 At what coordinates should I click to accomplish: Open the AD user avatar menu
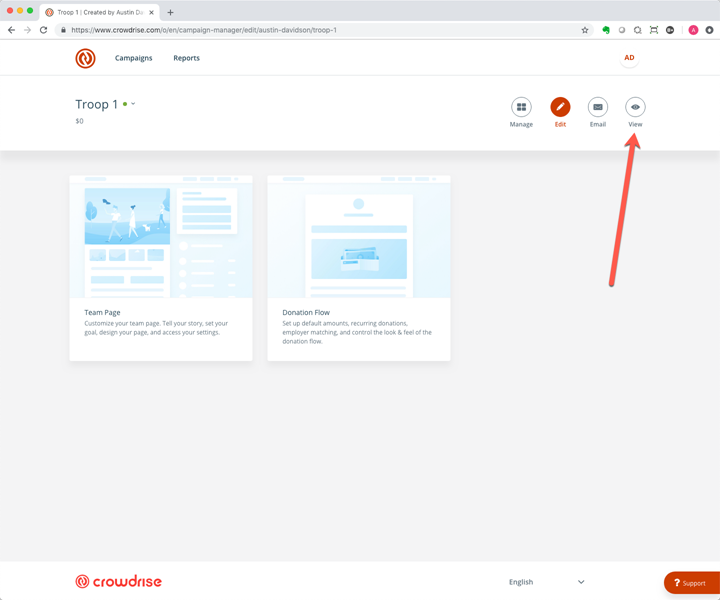pyautogui.click(x=629, y=58)
